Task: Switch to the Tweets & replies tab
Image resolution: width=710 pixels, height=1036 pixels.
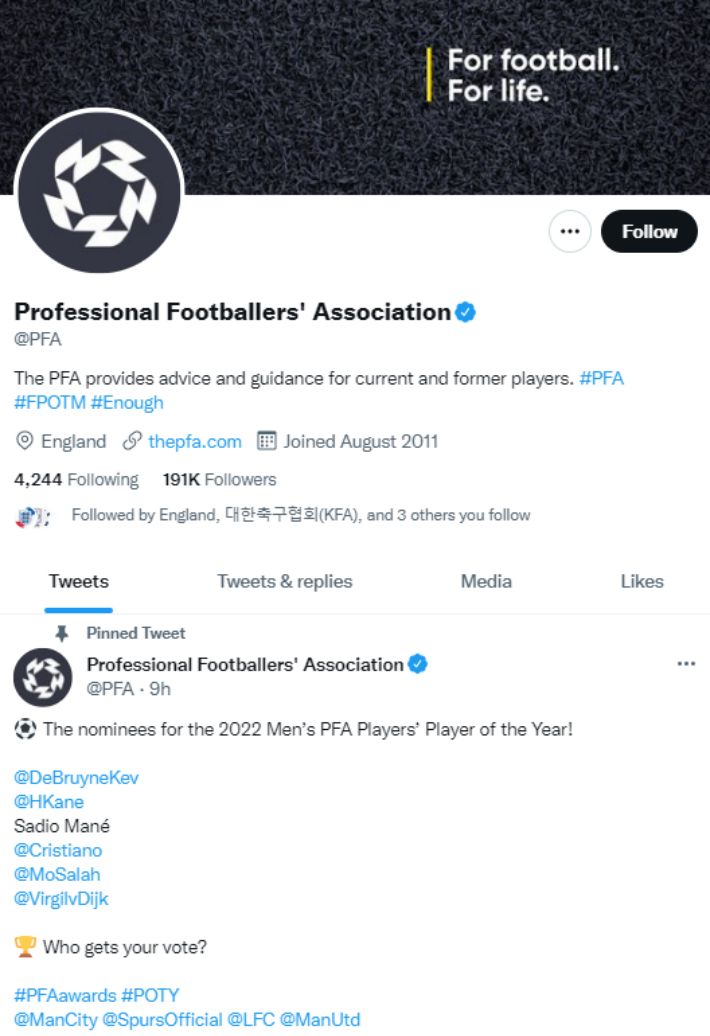Action: [284, 581]
